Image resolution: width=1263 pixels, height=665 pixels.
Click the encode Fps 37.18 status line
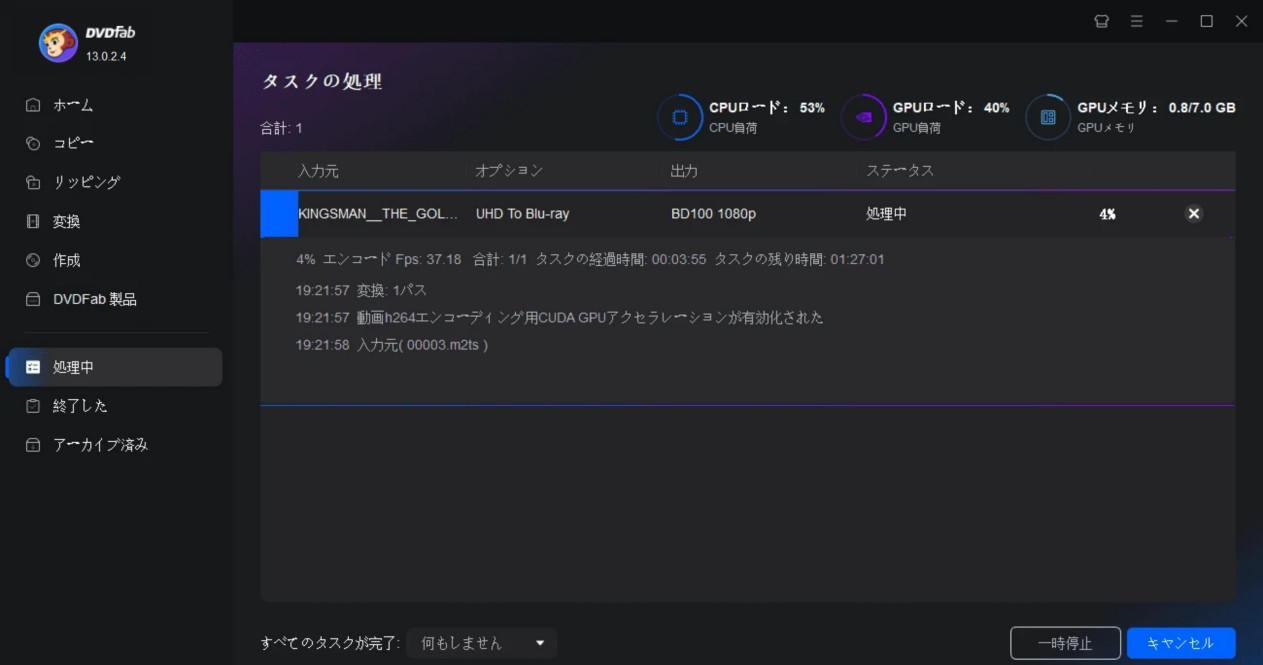click(x=590, y=259)
